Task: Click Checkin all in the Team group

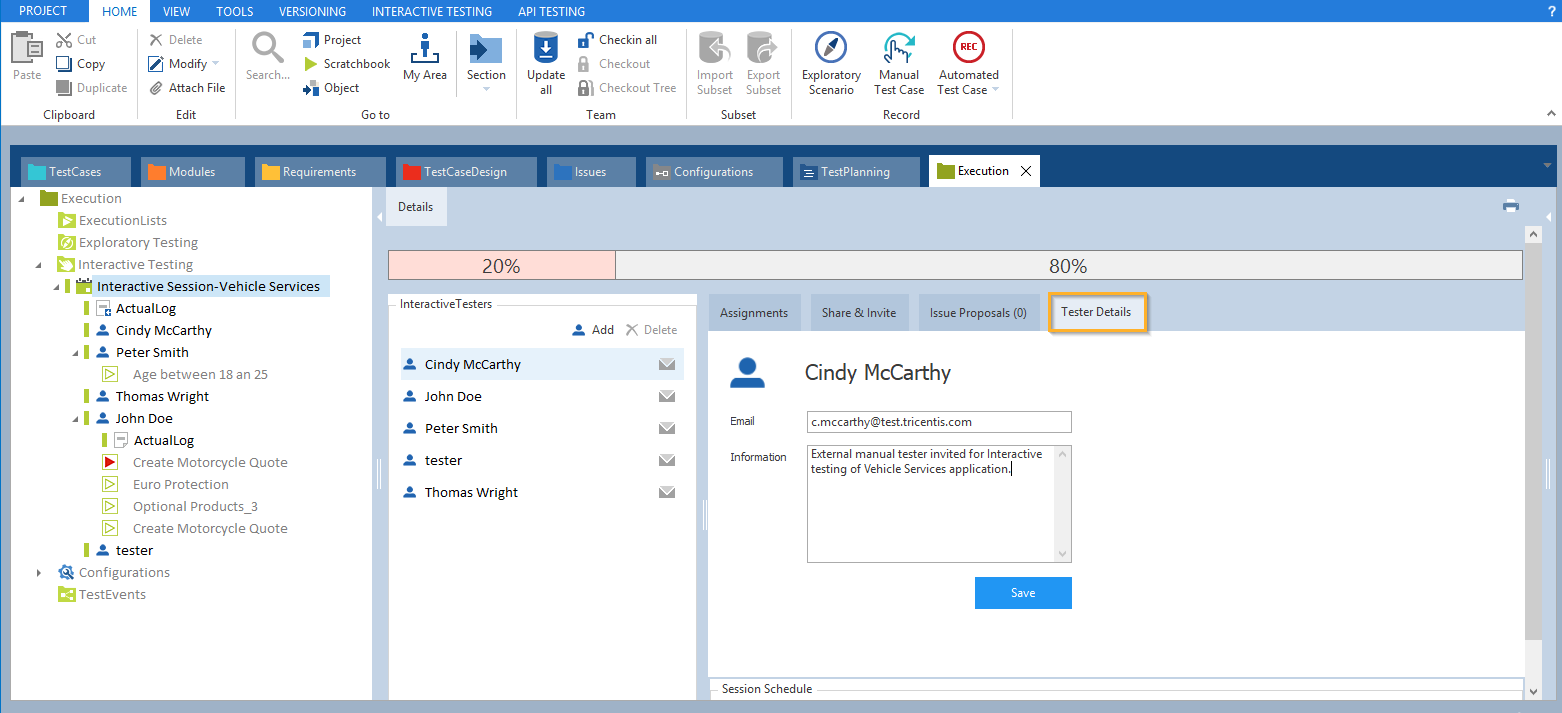Action: 627,40
